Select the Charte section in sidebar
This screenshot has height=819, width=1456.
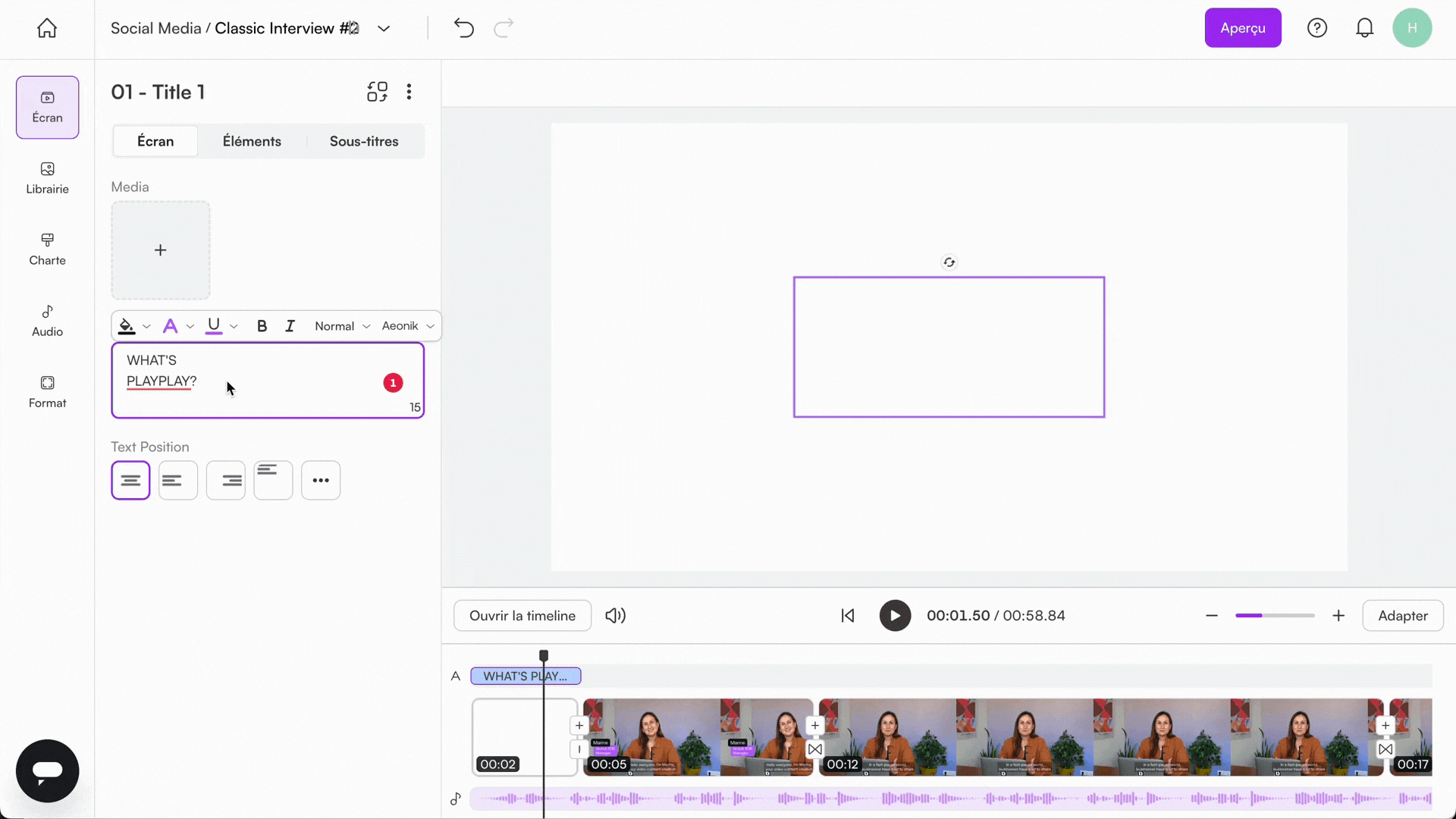click(46, 249)
